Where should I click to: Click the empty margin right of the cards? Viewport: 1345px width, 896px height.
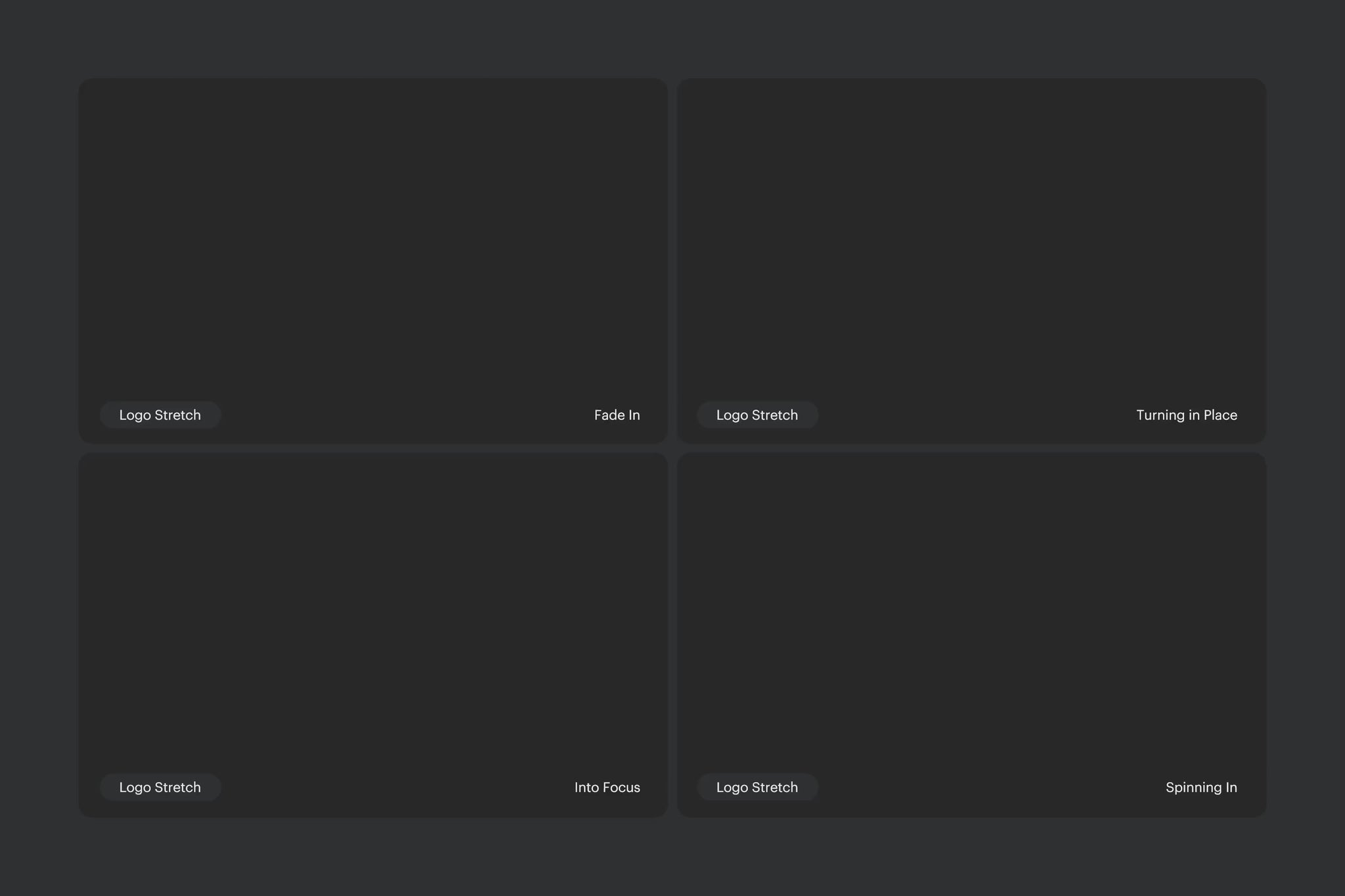point(1307,448)
